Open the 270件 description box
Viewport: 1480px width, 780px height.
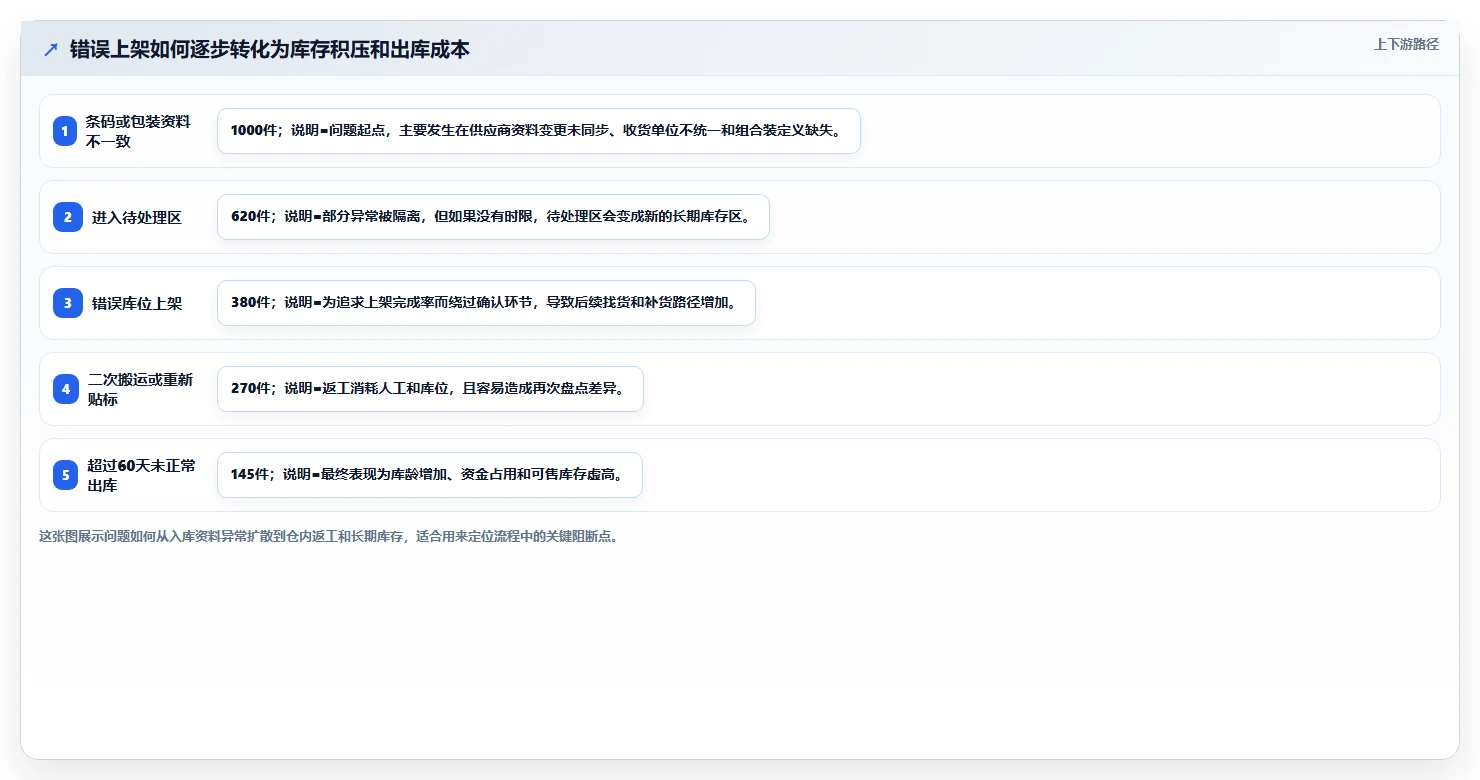tap(430, 389)
